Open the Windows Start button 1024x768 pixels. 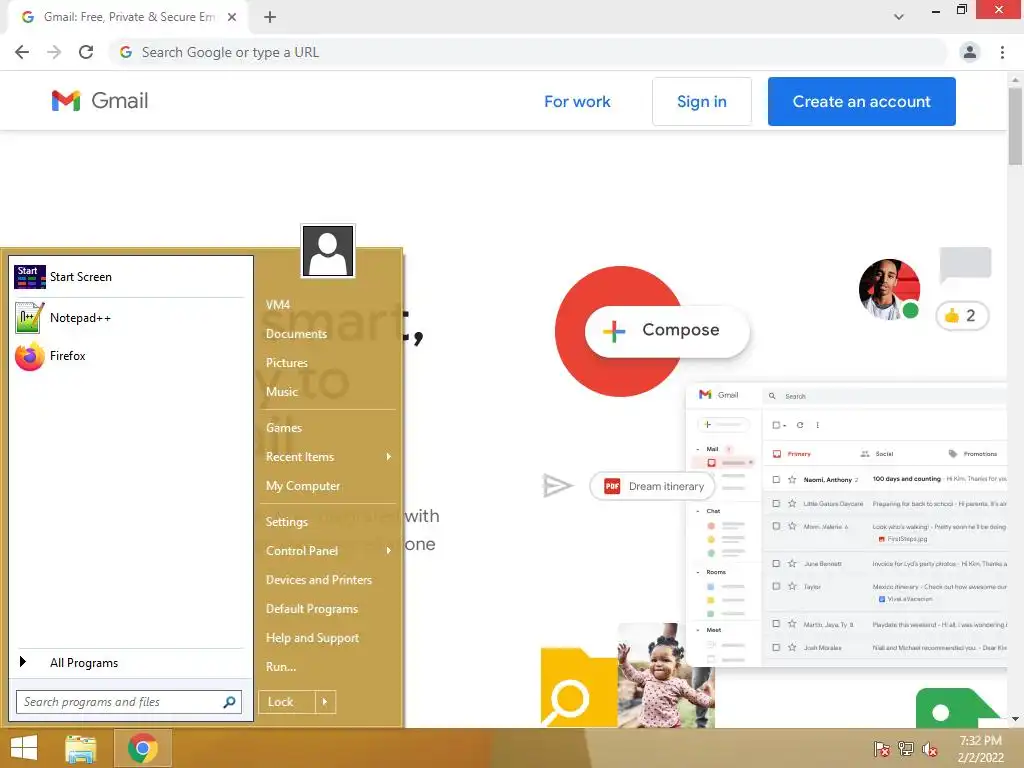click(x=24, y=748)
